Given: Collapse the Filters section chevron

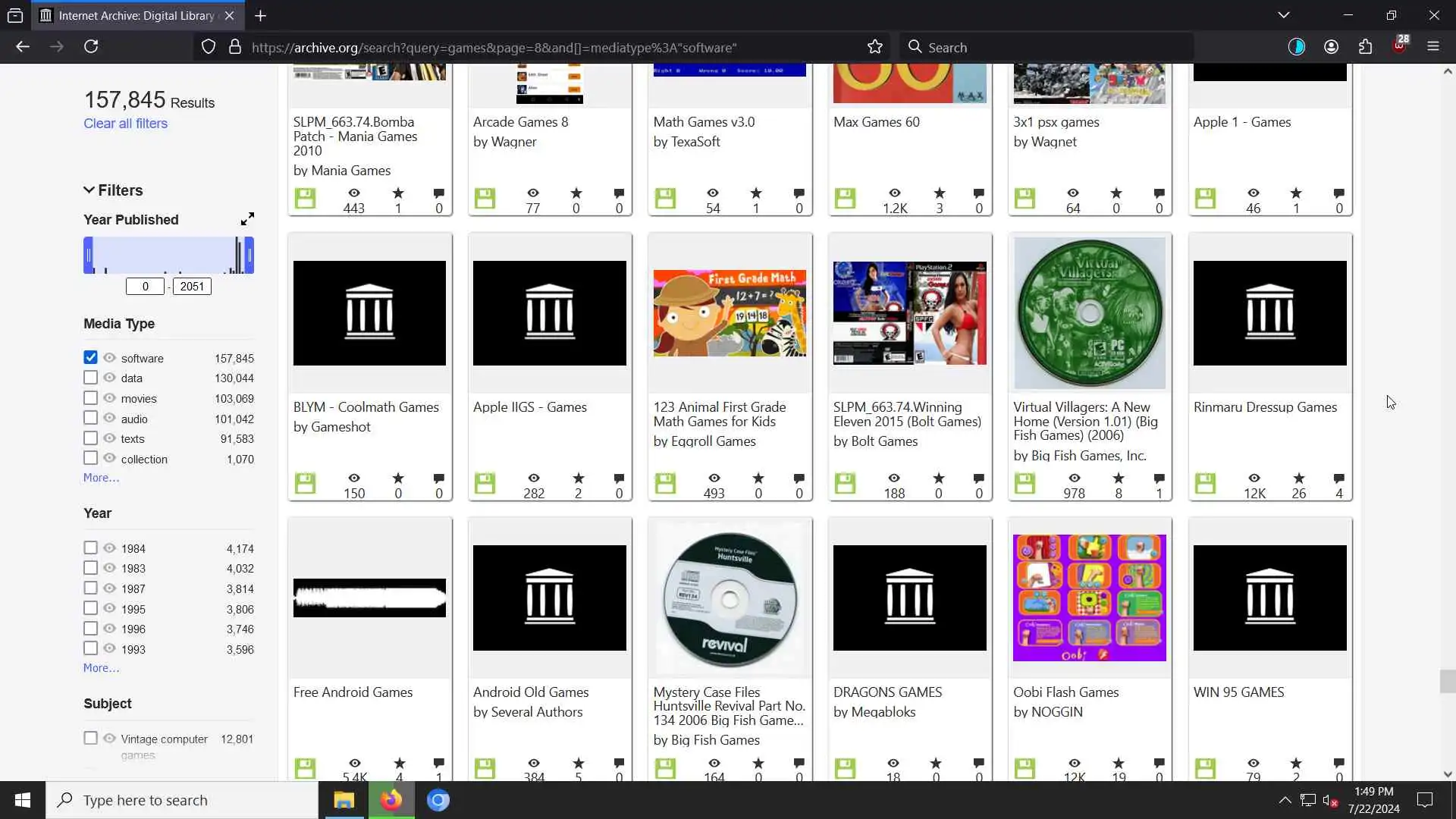Looking at the screenshot, I should click(x=89, y=190).
